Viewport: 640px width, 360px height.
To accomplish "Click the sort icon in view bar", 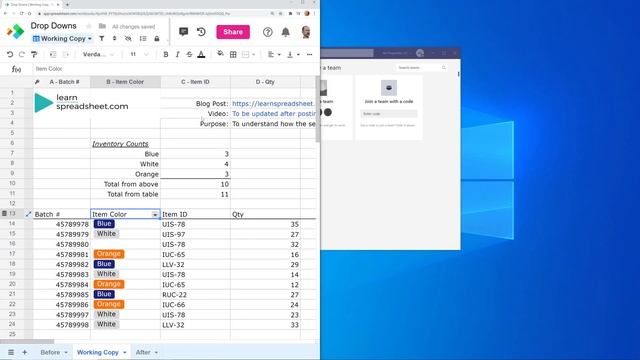I will pos(114,39).
